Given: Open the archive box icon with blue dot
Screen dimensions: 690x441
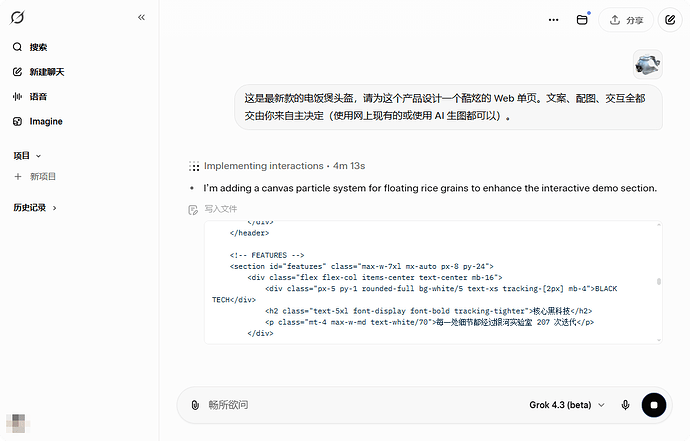Looking at the screenshot, I should pos(582,20).
